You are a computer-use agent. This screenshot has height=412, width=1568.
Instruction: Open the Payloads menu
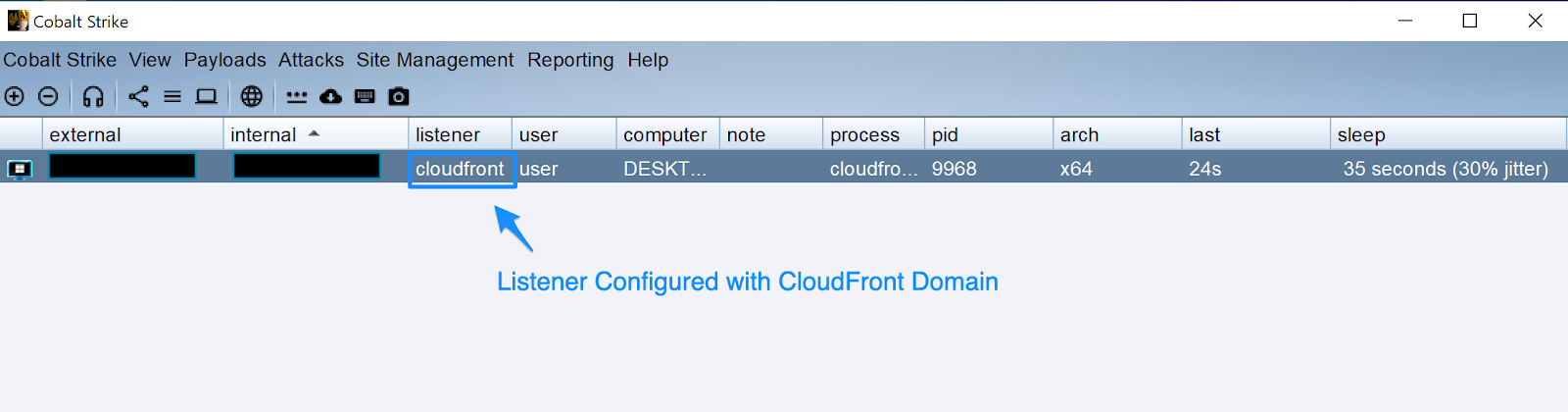coord(224,60)
